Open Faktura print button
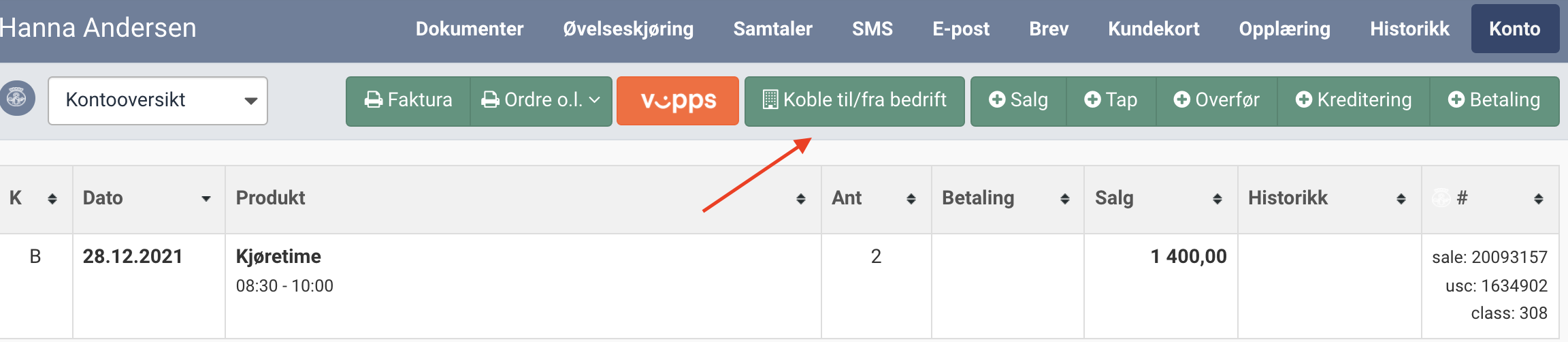 408,101
